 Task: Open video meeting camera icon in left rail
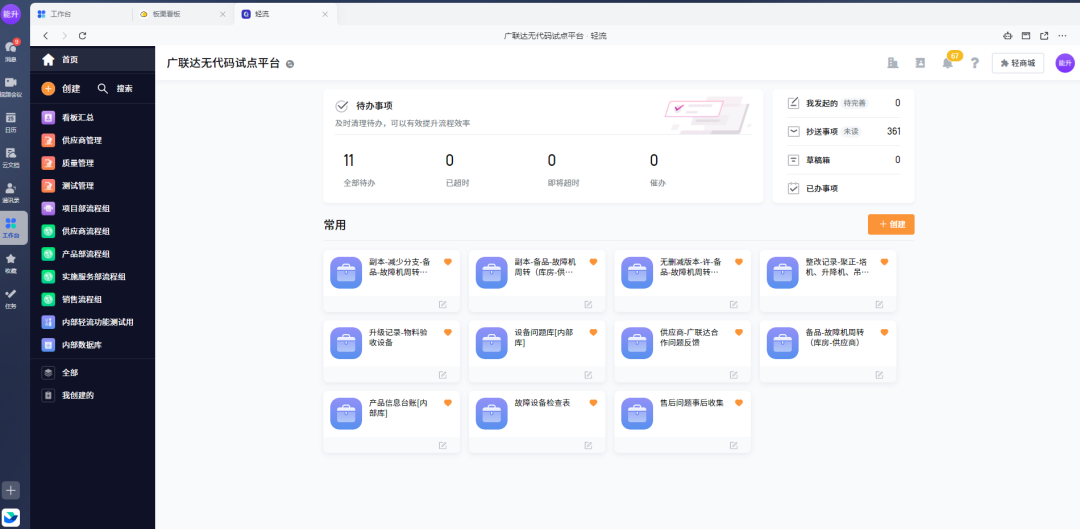[11, 86]
